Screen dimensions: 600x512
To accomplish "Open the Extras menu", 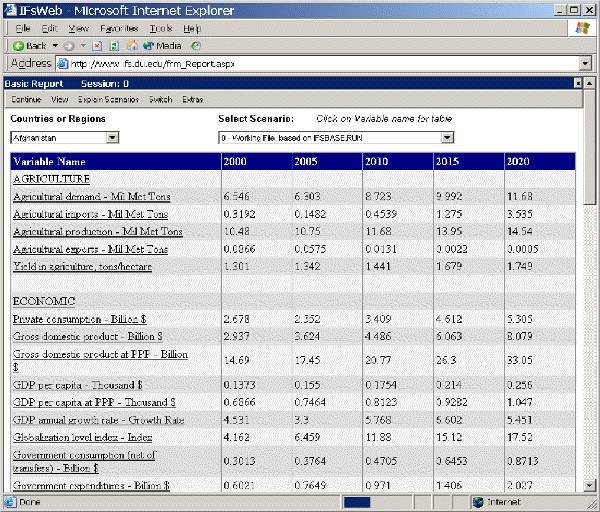I will pyautogui.click(x=192, y=99).
